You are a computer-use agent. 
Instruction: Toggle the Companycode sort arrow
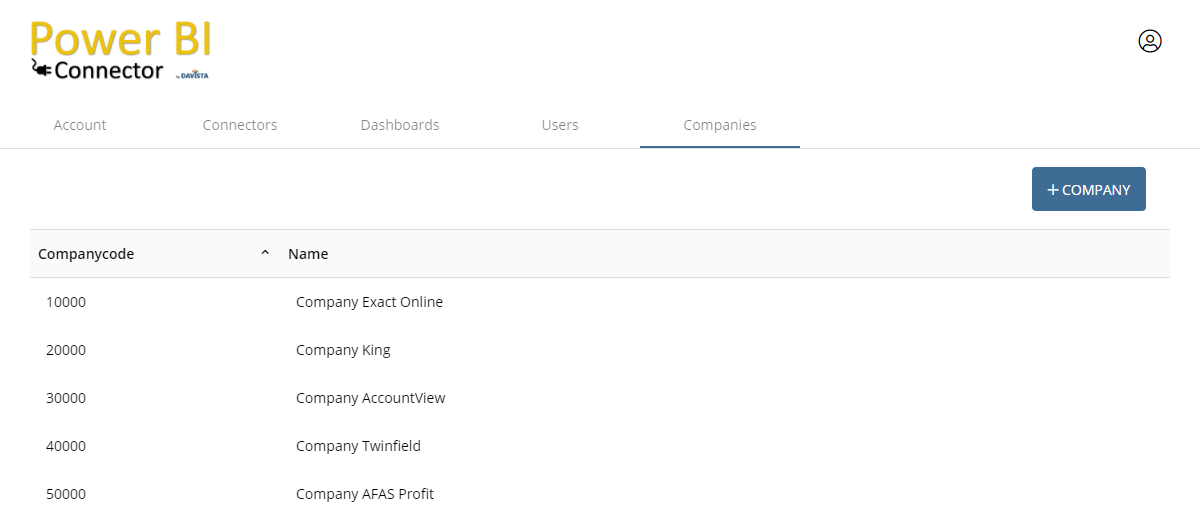coord(265,254)
